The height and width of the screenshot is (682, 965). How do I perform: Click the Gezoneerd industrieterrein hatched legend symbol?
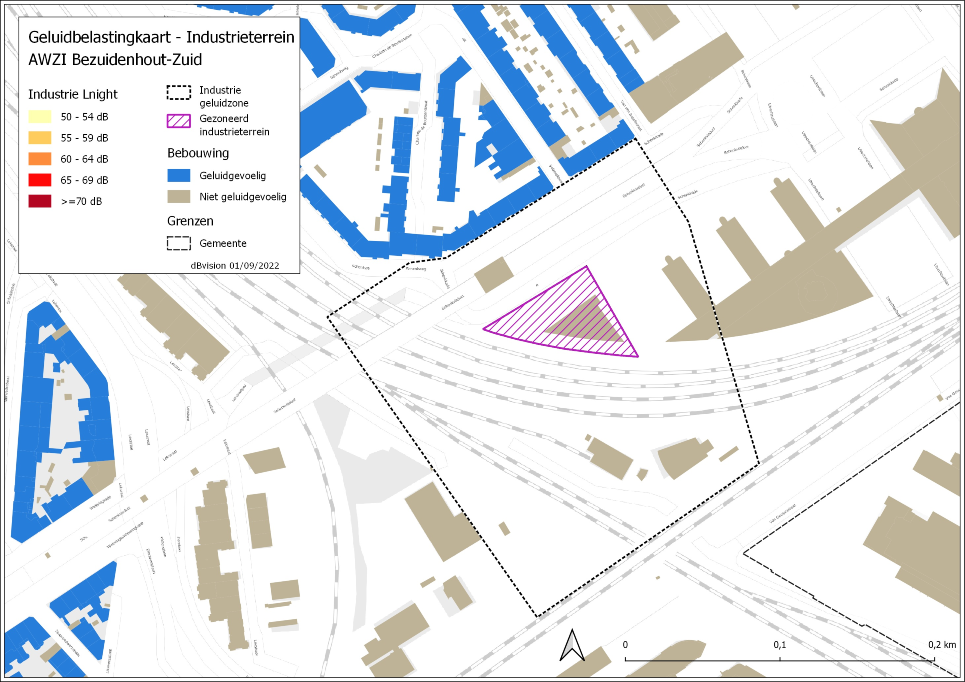(179, 123)
